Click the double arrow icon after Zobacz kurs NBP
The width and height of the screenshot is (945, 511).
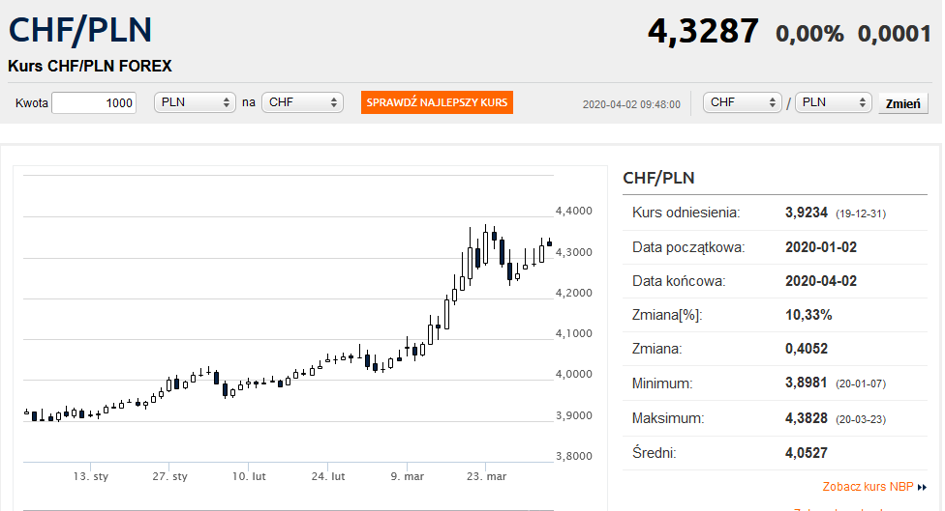922,488
